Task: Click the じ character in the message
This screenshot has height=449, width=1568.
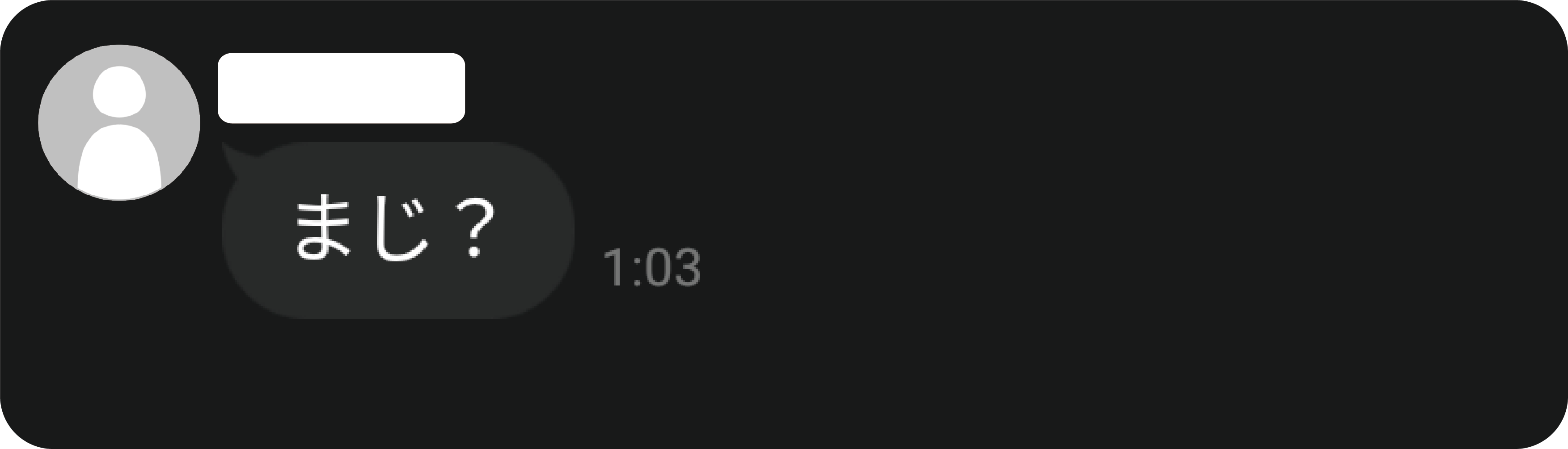Action: (x=400, y=229)
